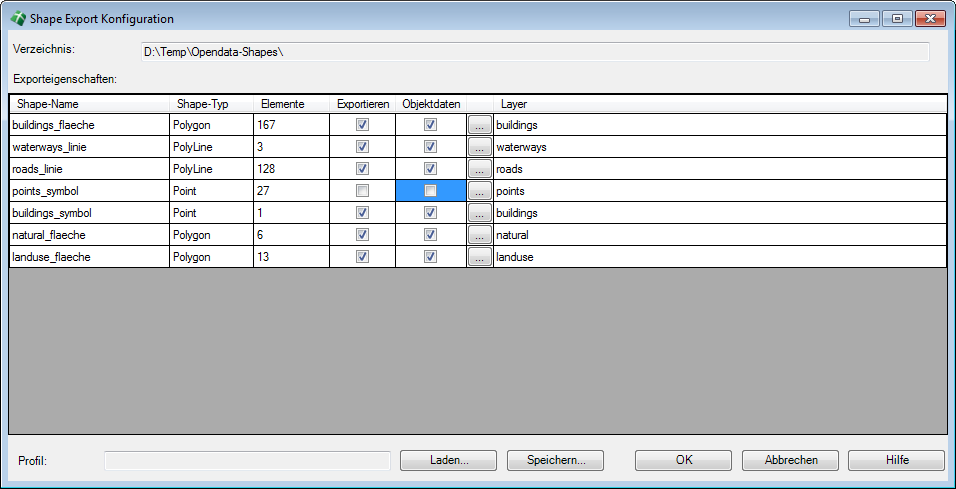Uncheck Exportieren for buildings_flaeche

tap(363, 125)
